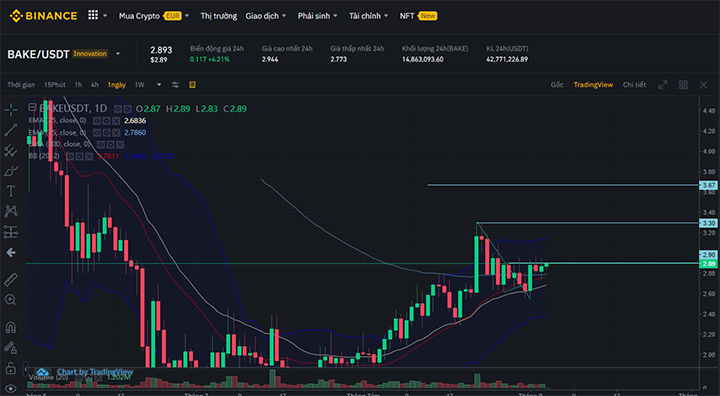Click the Chart by TradingView link
720x396 pixels.
coord(95,372)
